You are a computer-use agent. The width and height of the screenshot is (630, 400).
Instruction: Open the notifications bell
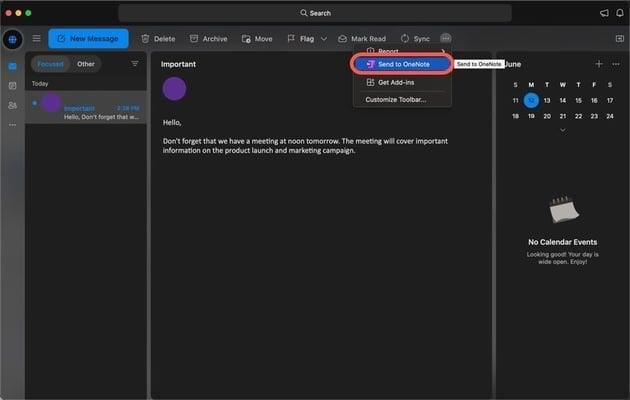click(x=620, y=13)
